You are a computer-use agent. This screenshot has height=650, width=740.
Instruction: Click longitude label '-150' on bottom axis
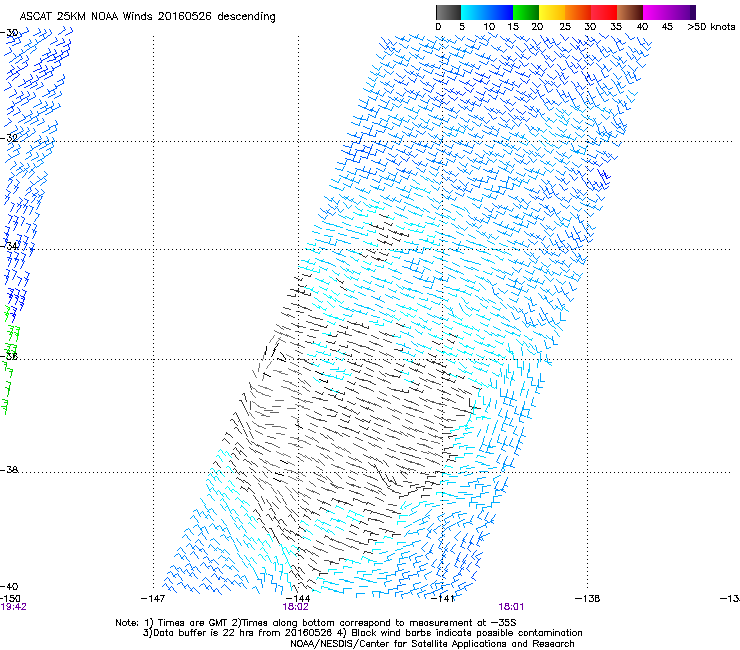pyautogui.click(x=10, y=599)
